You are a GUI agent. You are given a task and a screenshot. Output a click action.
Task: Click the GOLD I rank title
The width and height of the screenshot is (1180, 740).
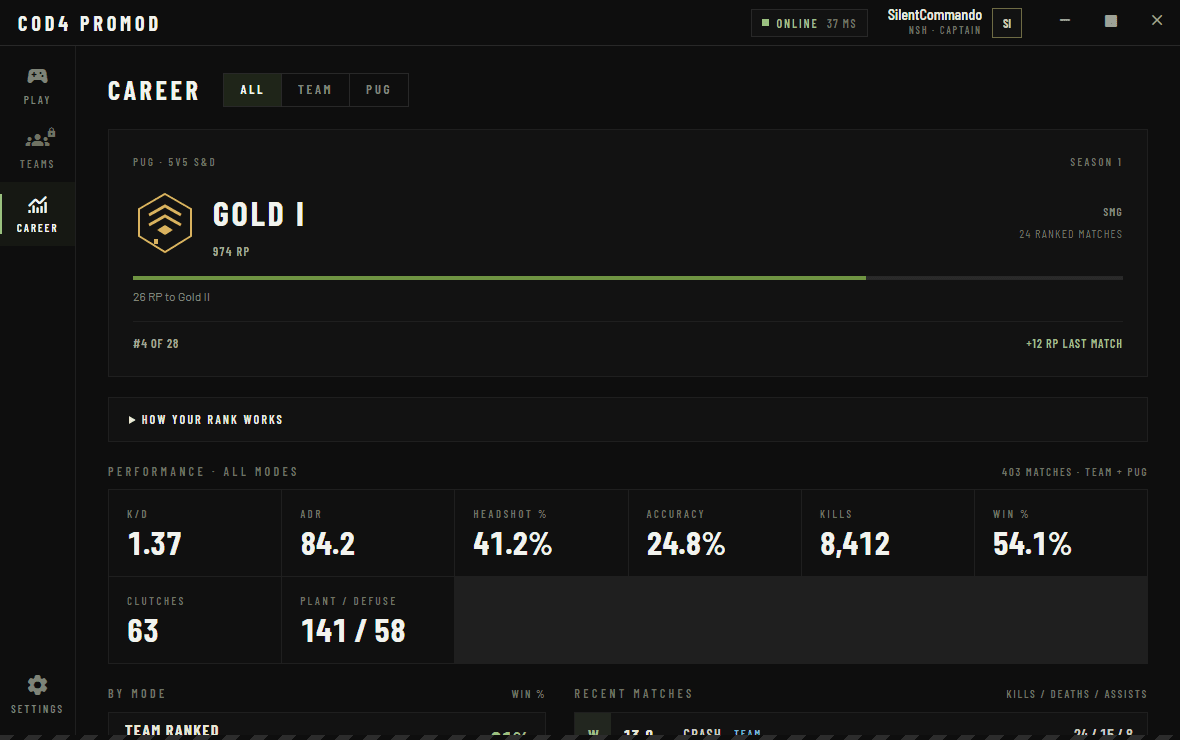(x=258, y=215)
